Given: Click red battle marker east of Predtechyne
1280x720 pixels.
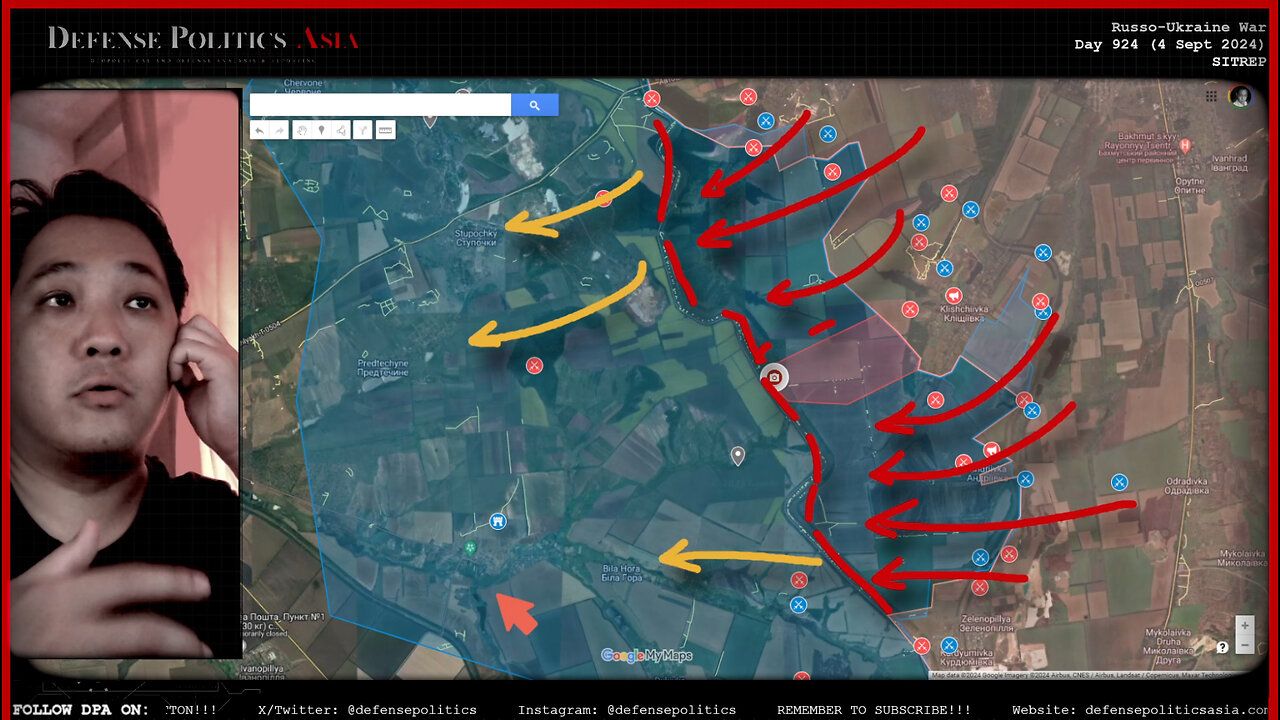Looking at the screenshot, I should click(535, 365).
